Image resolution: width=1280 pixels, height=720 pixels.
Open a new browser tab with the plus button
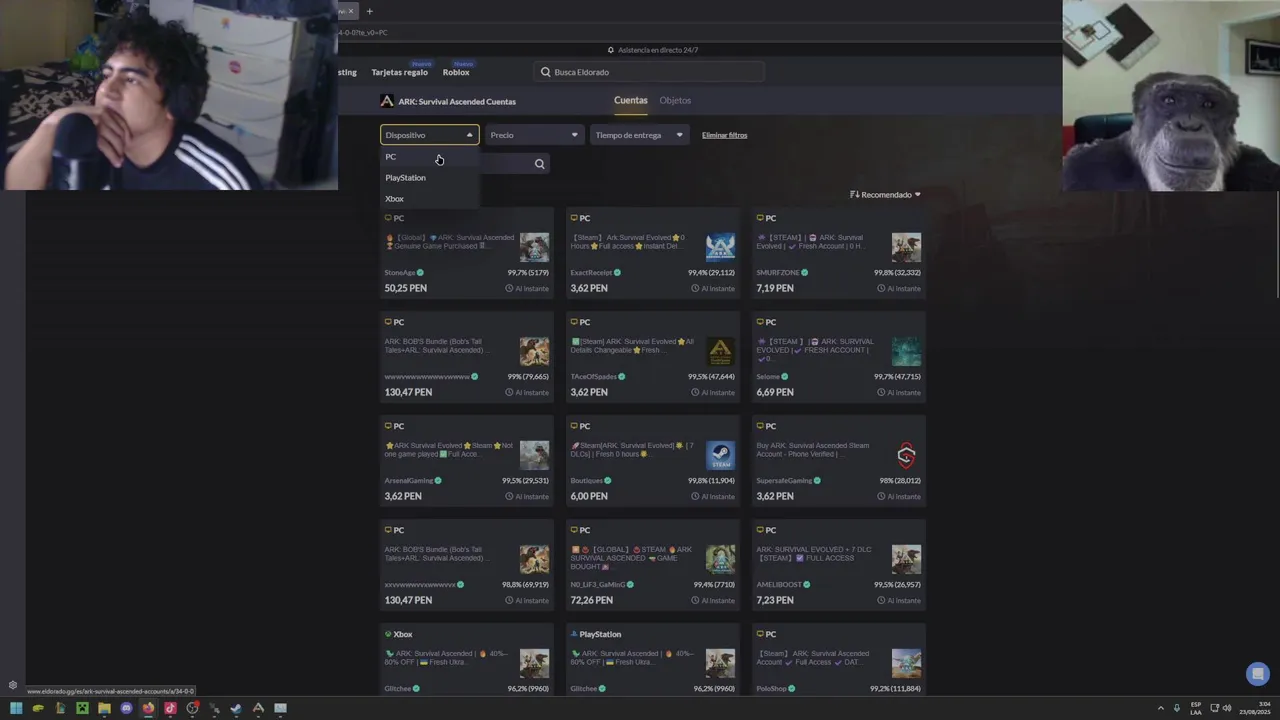pos(369,11)
